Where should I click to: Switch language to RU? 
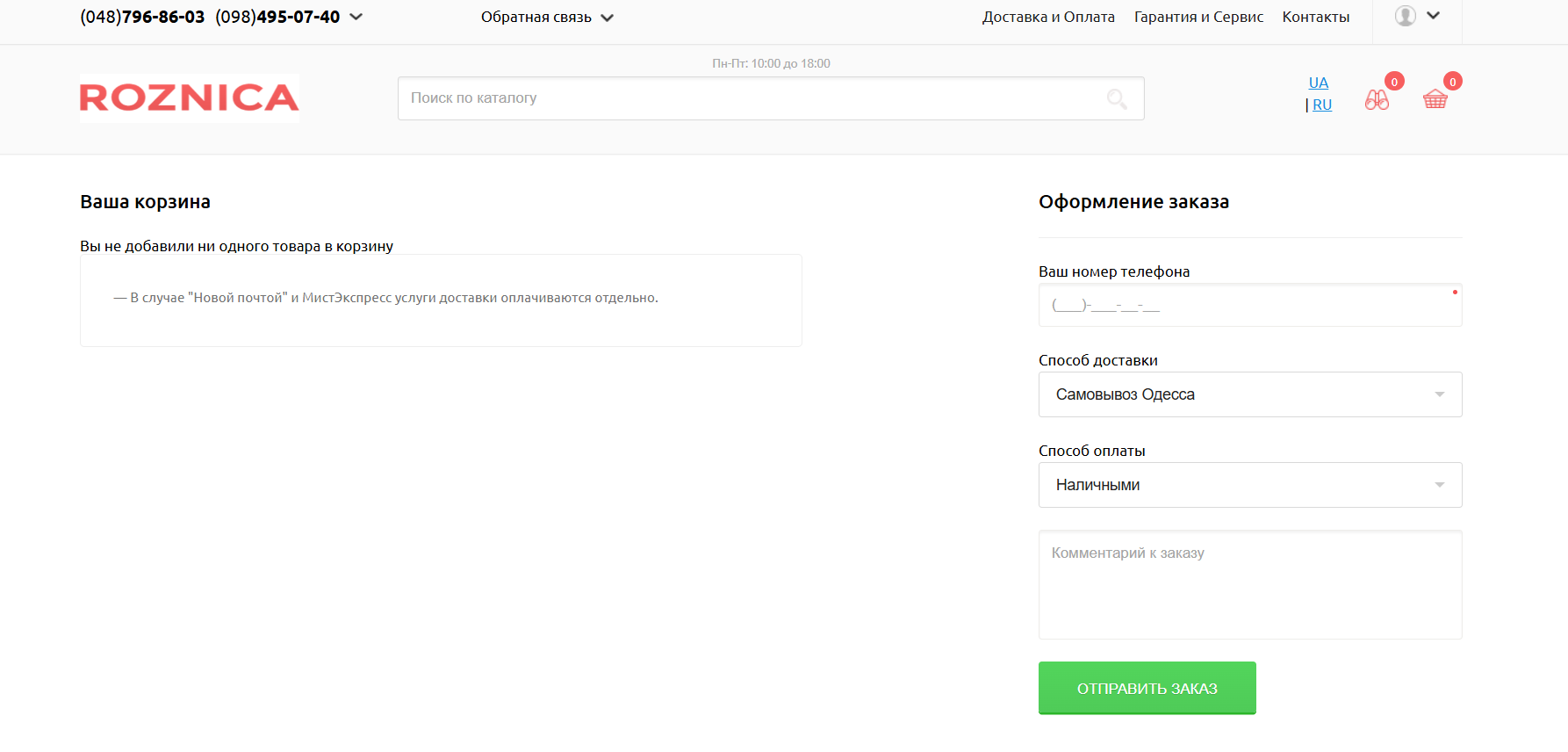tap(1321, 105)
